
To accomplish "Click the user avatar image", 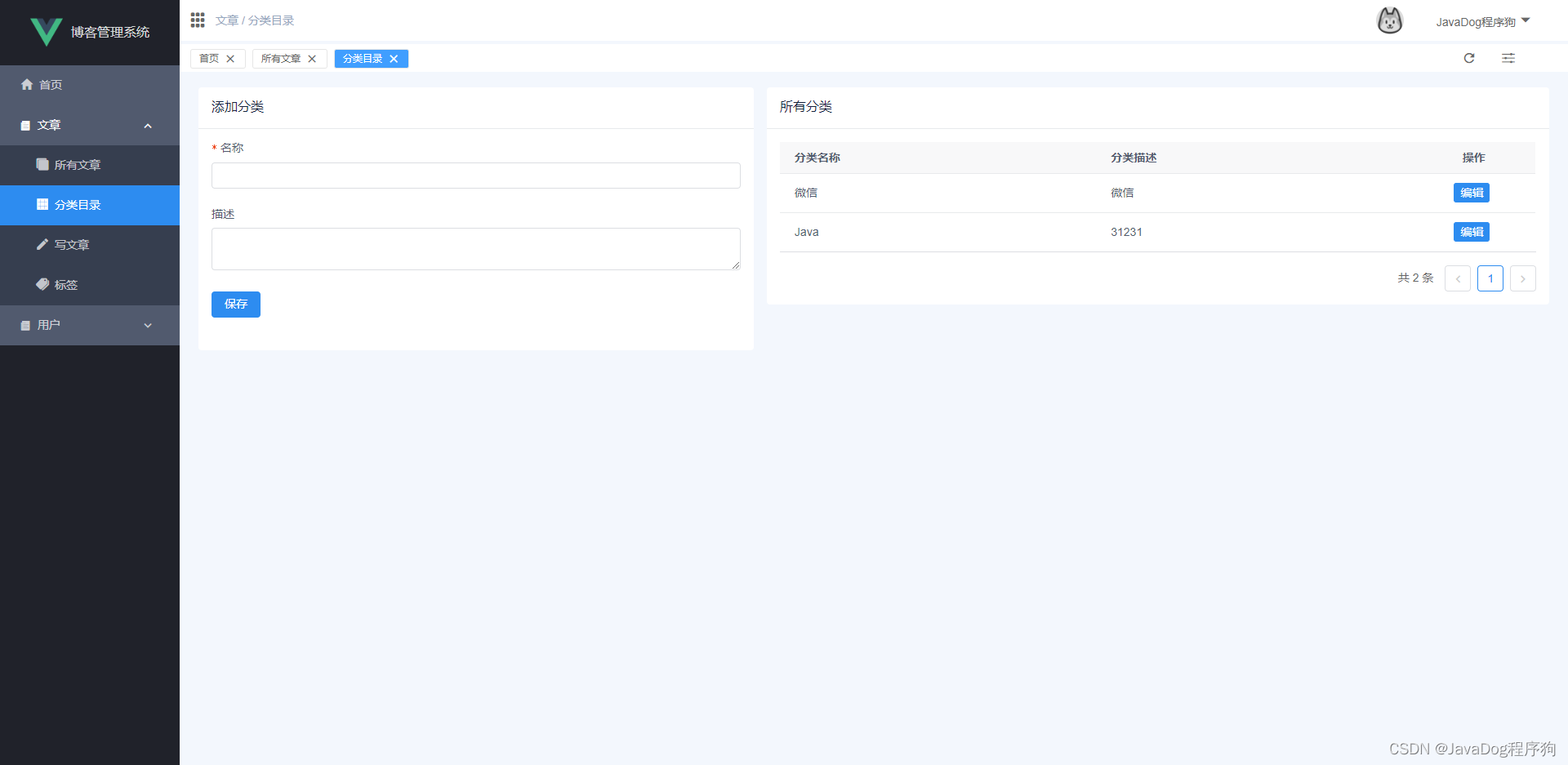I will [x=1390, y=20].
